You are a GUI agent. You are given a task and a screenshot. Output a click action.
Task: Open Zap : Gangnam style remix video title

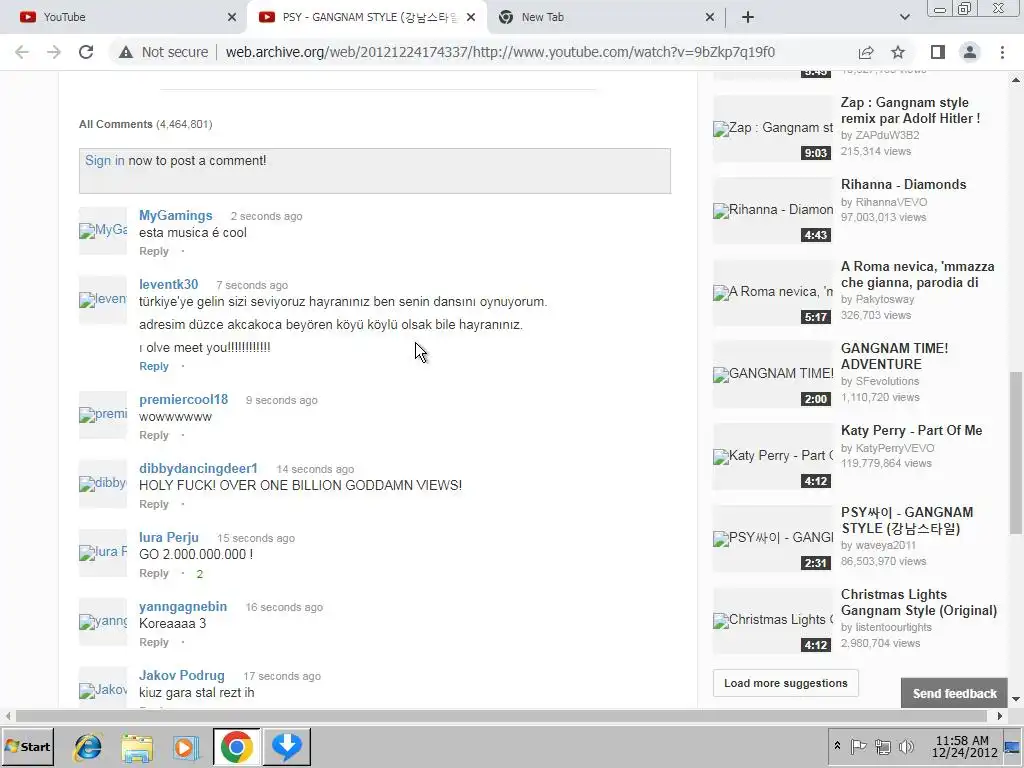point(910,110)
